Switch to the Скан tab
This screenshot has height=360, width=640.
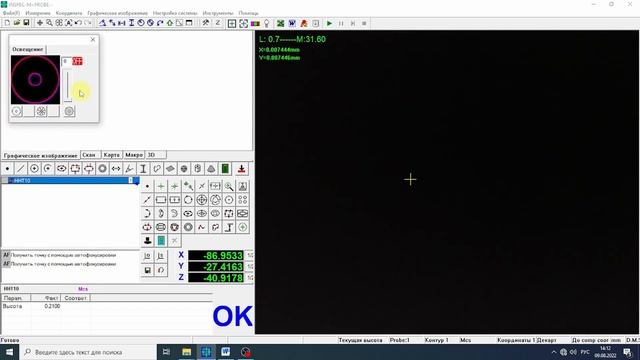pos(89,155)
